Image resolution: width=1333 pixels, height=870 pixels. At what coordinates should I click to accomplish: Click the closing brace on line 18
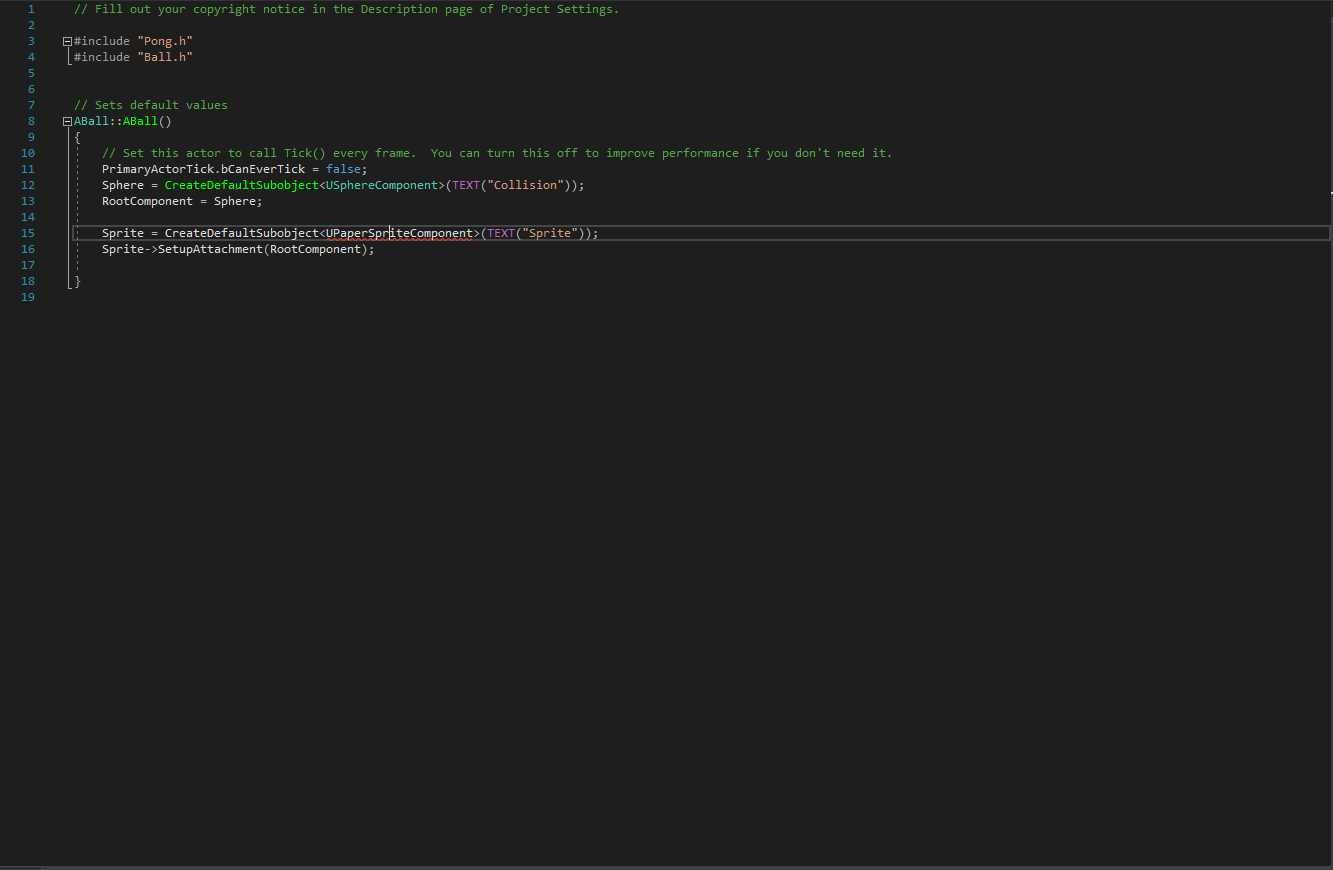[x=77, y=281]
